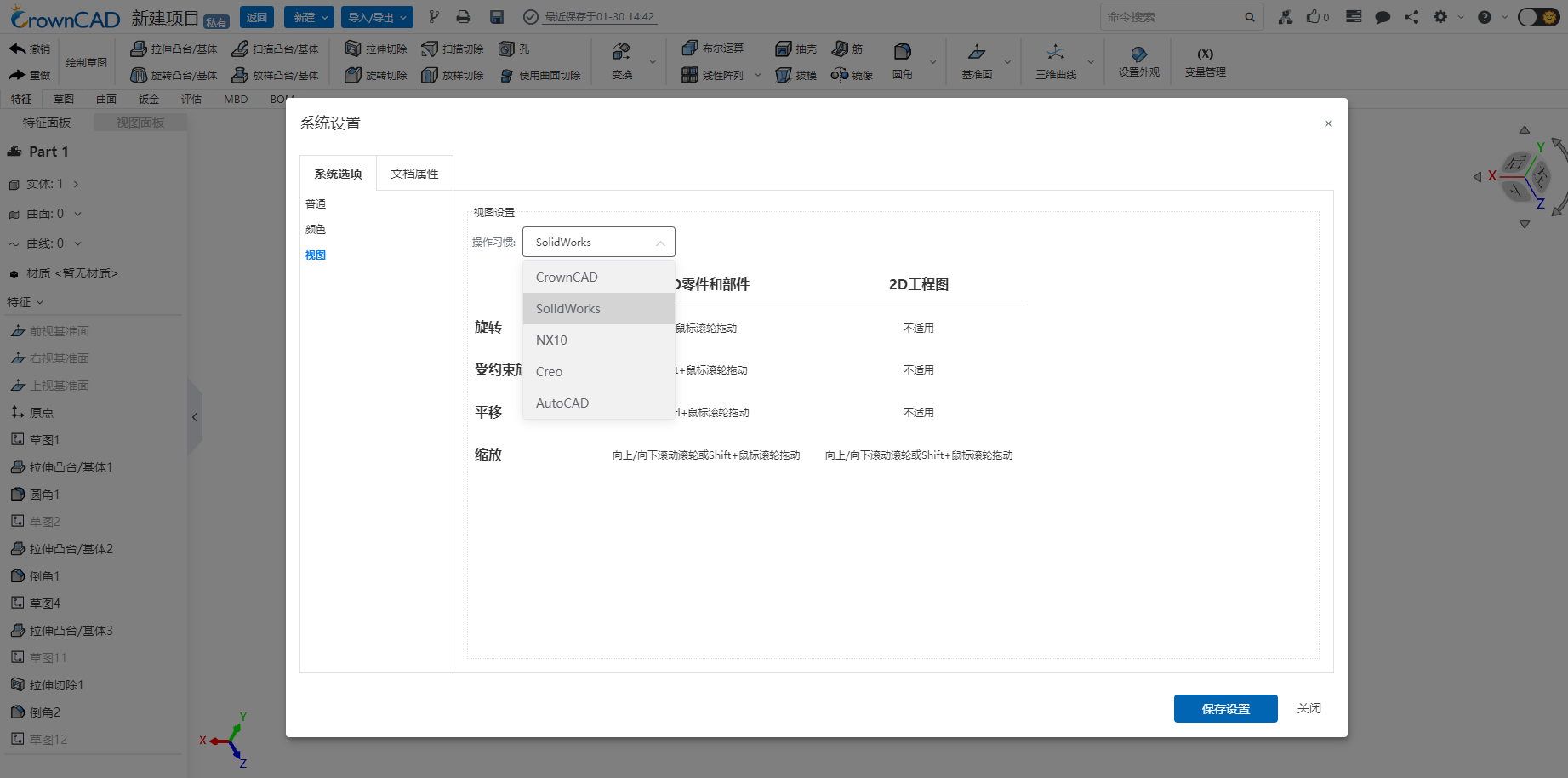Collapse the 操作习惯 combo box
Viewport: 1568px width, 778px height.
599,242
